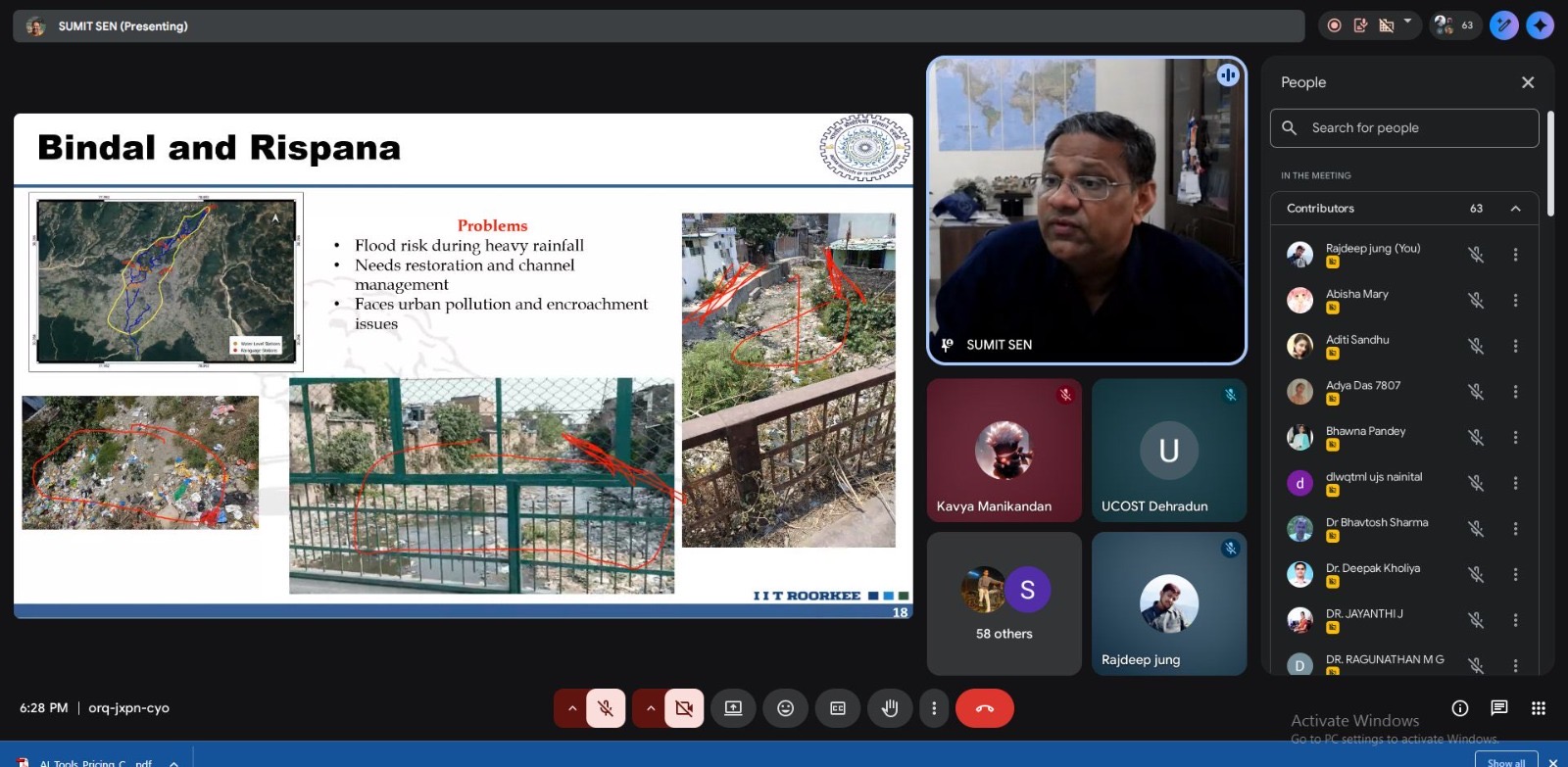1568x767 pixels.
Task: Open the activities grid icon
Action: coord(1538,708)
